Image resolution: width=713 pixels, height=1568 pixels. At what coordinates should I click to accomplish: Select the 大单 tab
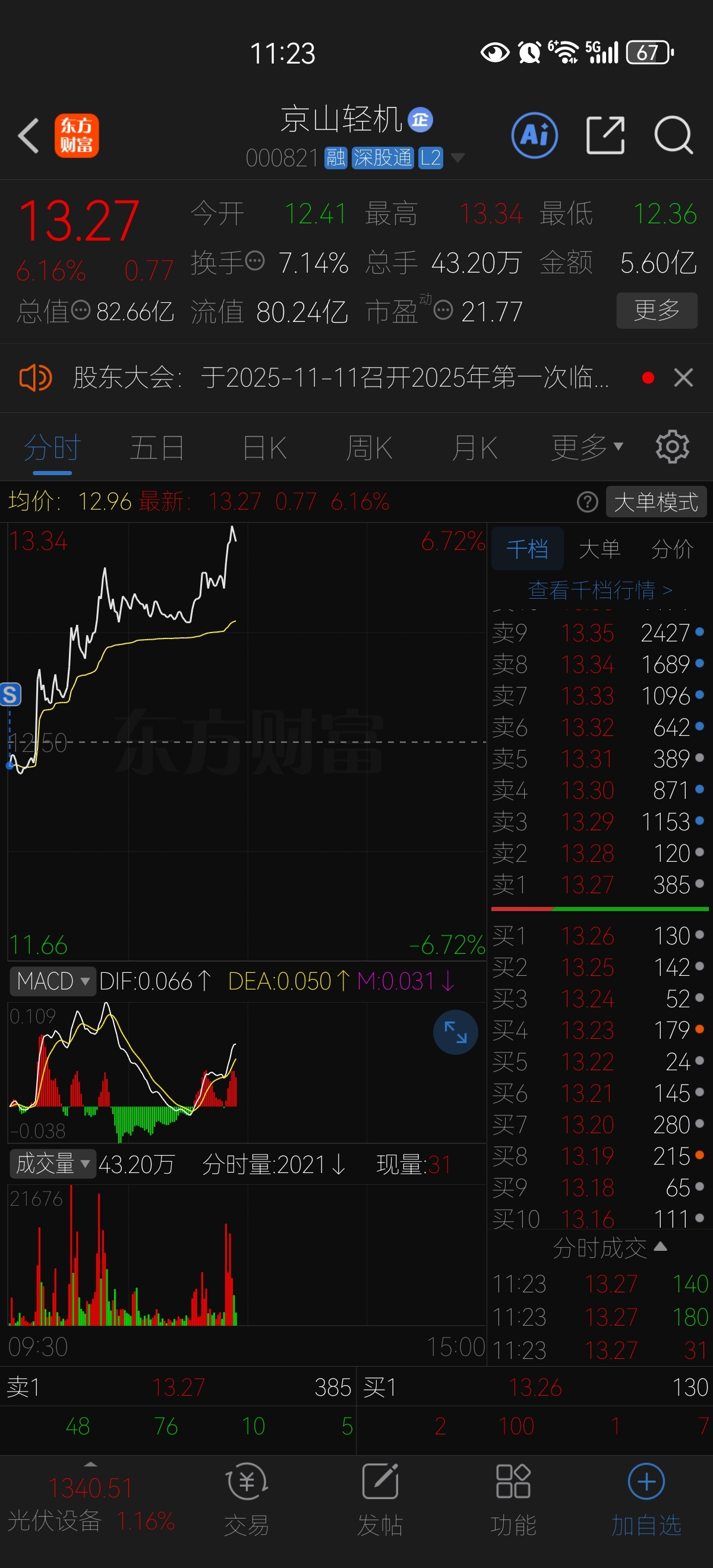600,549
